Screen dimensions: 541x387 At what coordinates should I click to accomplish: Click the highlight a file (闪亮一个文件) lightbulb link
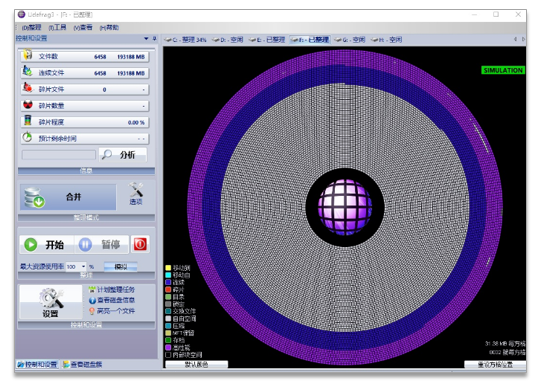tap(111, 311)
